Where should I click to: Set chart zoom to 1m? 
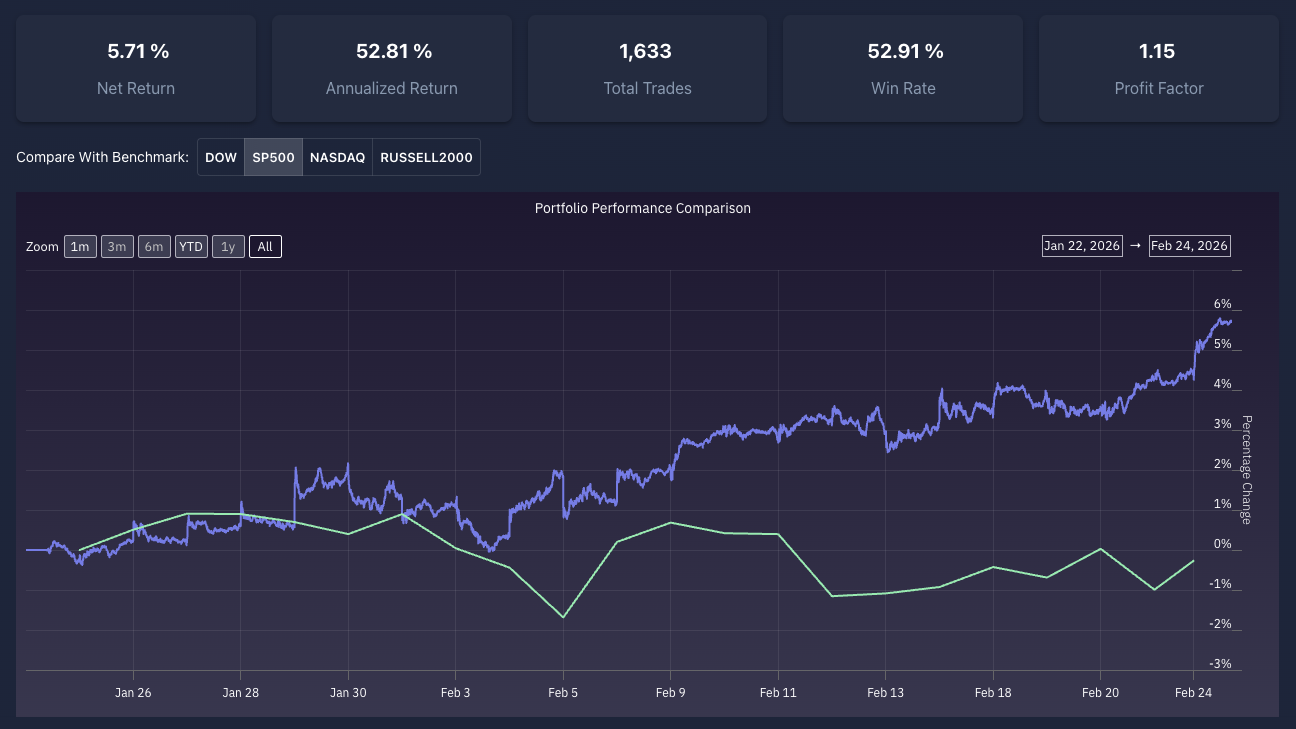(80, 246)
